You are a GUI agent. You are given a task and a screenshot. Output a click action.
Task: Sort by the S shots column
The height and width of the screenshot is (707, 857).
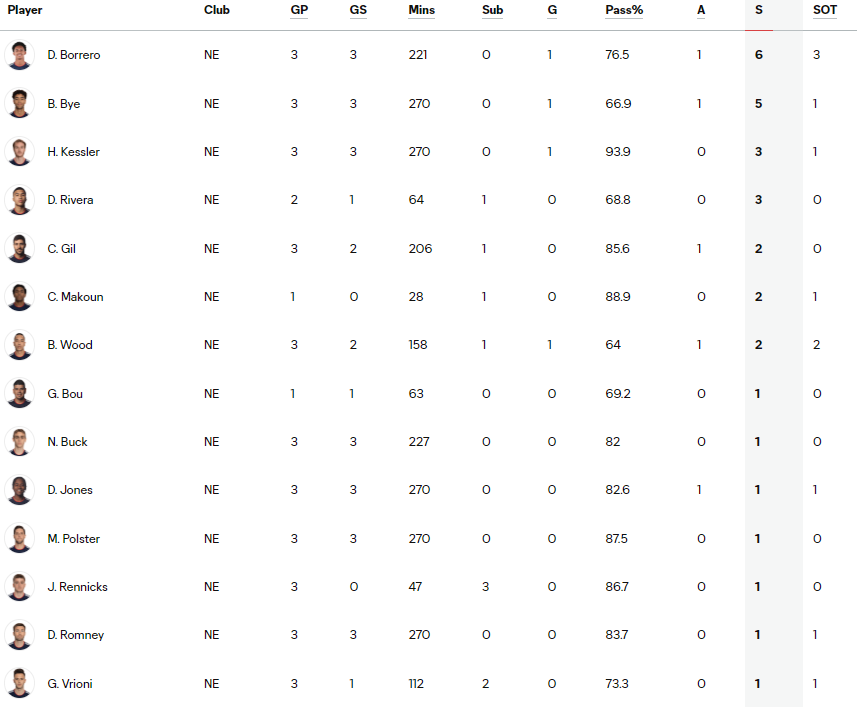758,10
